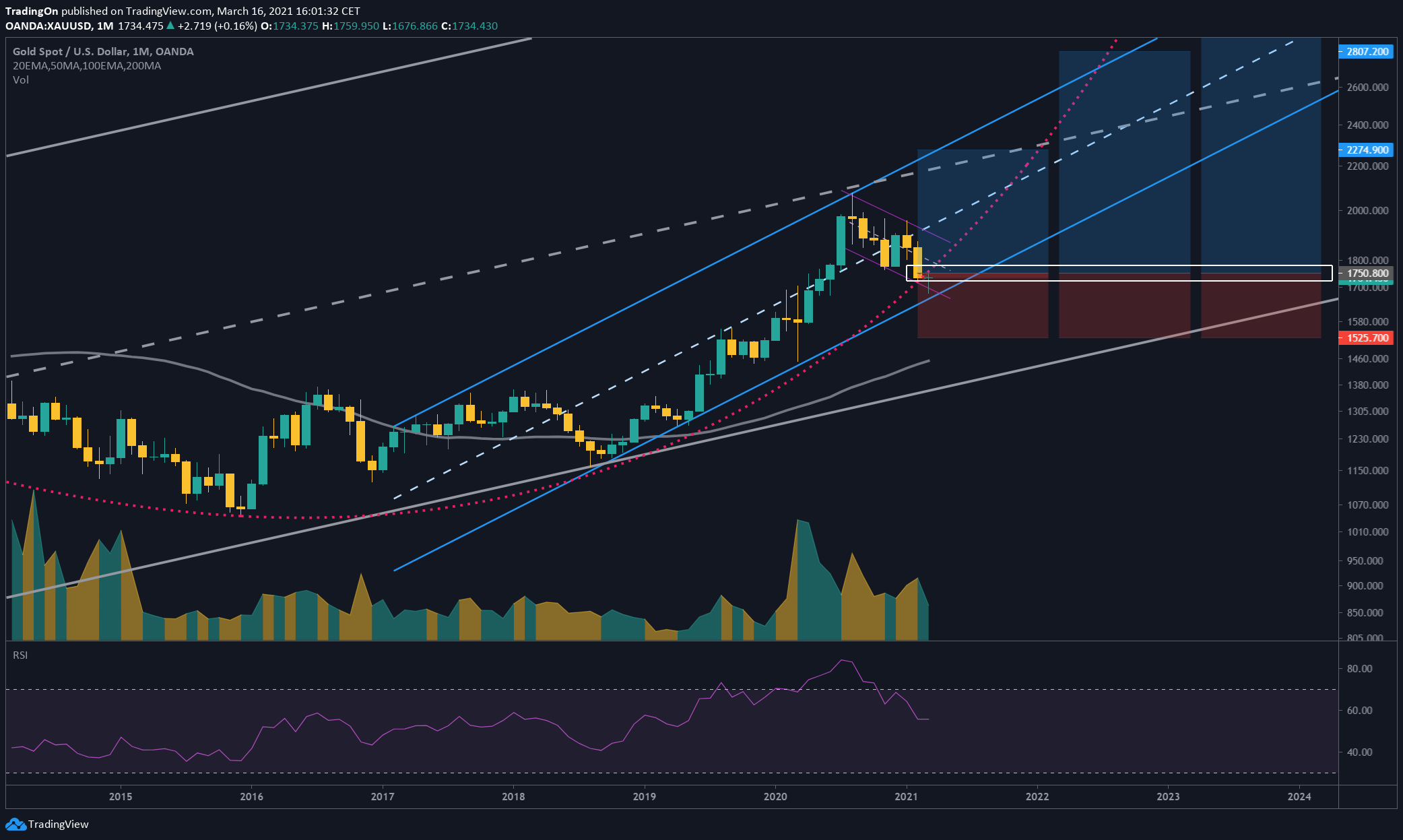This screenshot has height=840, width=1403.
Task: Click the 1305.000 price axis value
Action: click(x=1367, y=411)
